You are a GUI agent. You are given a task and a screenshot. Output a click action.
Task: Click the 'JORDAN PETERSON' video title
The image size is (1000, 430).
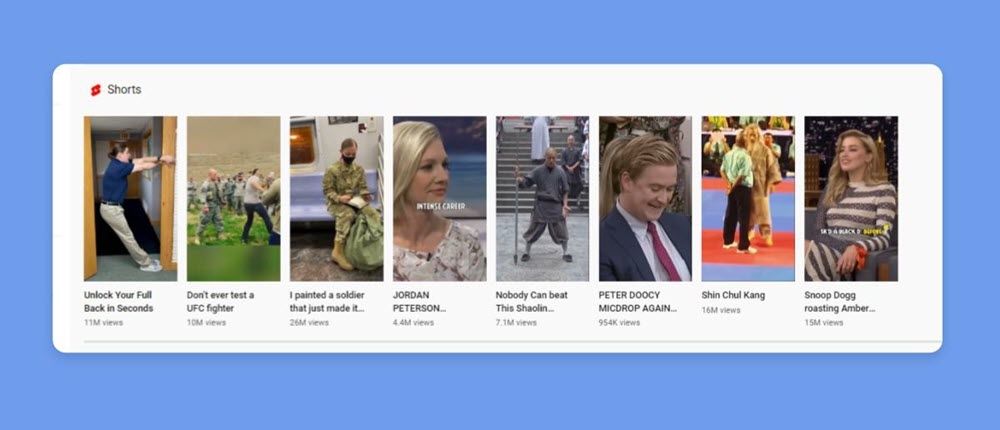coord(420,302)
